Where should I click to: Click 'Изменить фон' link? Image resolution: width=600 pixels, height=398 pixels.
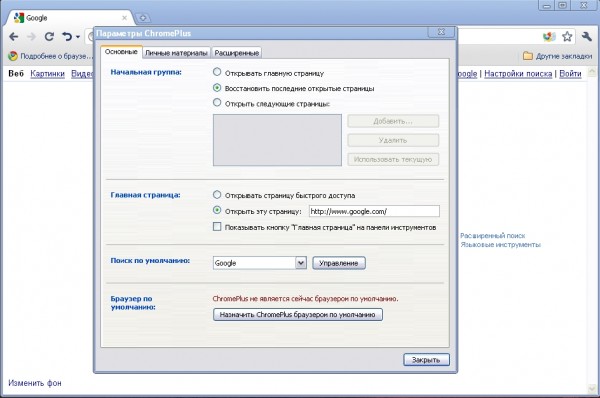click(35, 383)
